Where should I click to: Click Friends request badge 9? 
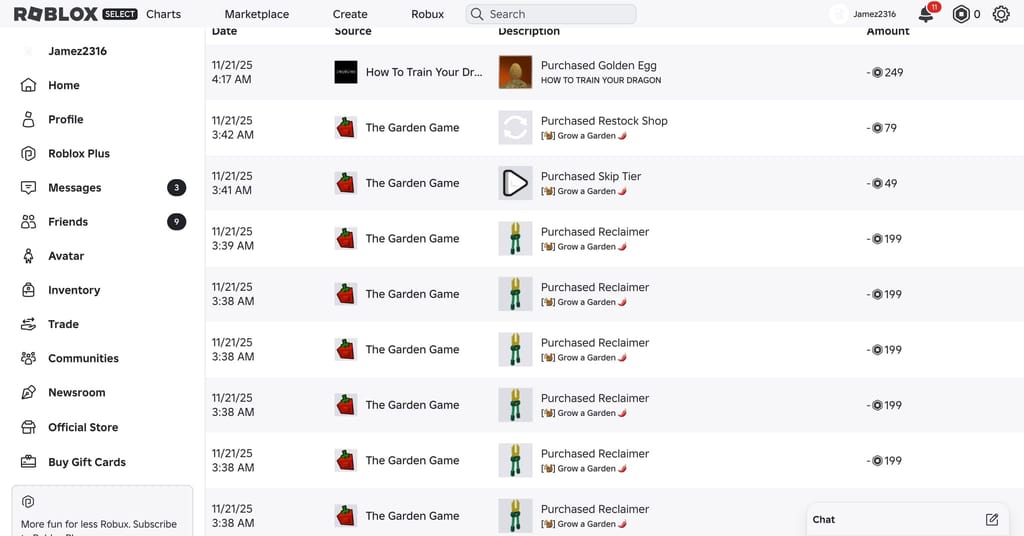[x=176, y=221]
